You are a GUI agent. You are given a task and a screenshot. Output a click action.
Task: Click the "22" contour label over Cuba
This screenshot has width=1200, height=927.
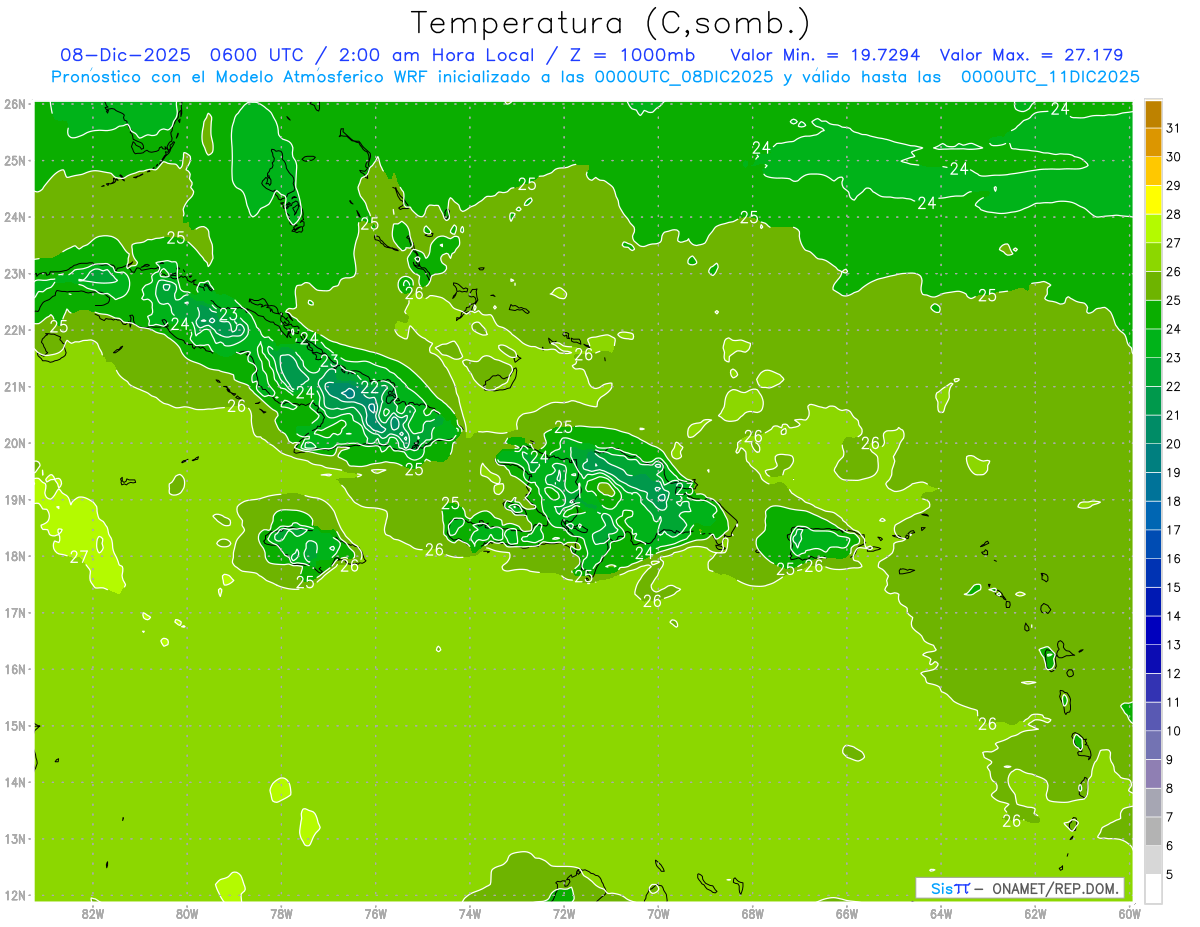click(x=371, y=388)
